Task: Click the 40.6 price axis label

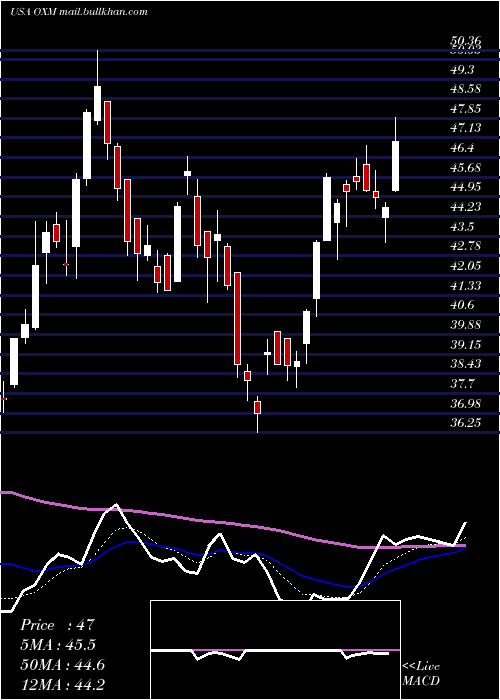Action: click(462, 305)
